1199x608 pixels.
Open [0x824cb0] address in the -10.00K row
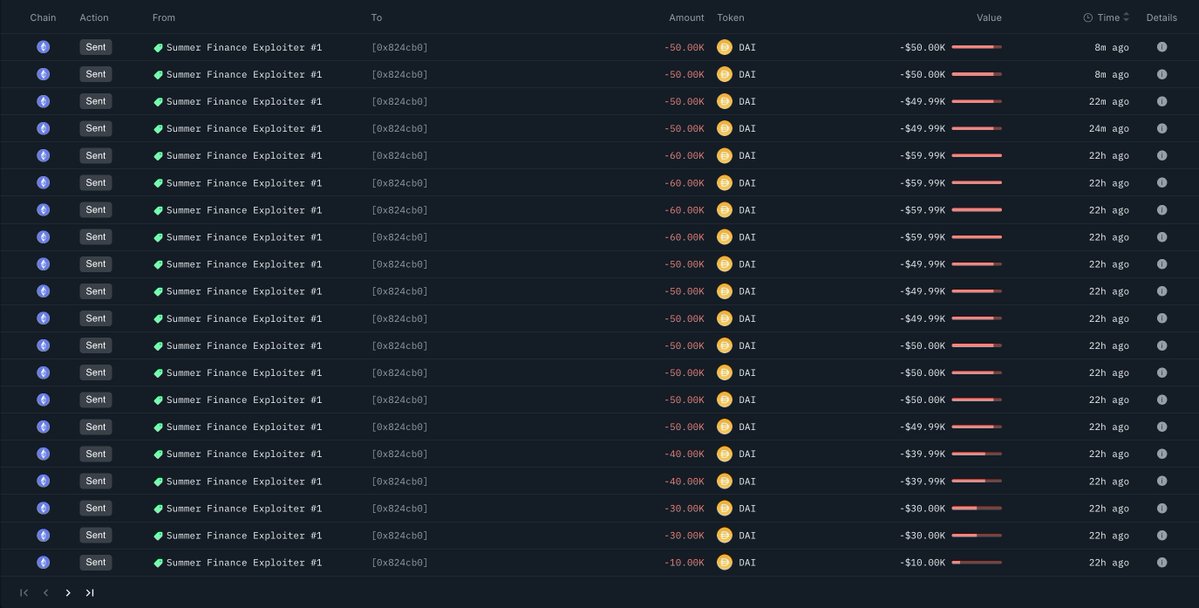click(399, 563)
